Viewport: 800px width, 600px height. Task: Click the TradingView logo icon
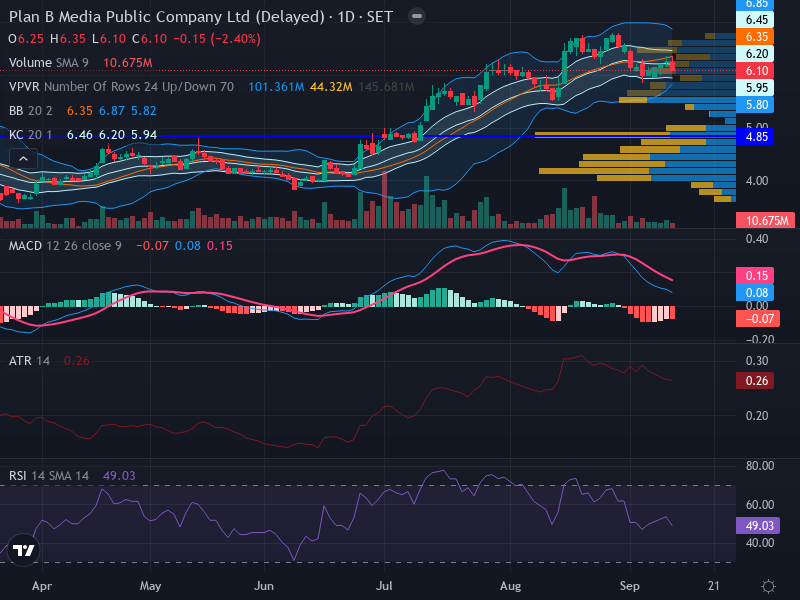click(23, 551)
